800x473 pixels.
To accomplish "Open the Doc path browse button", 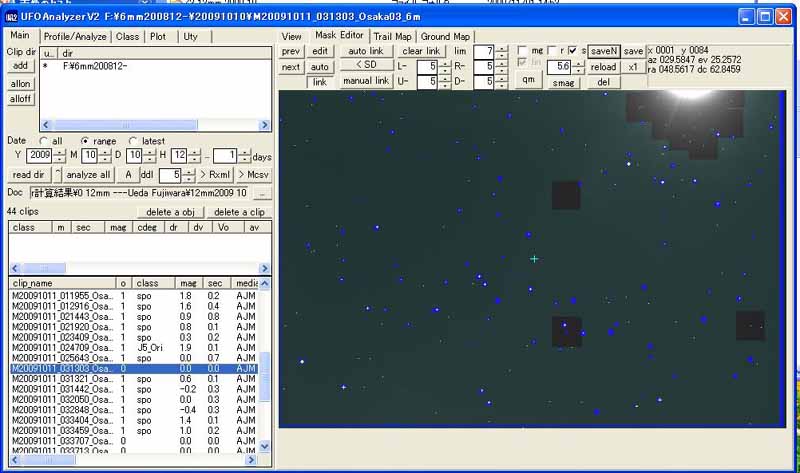I will (263, 193).
